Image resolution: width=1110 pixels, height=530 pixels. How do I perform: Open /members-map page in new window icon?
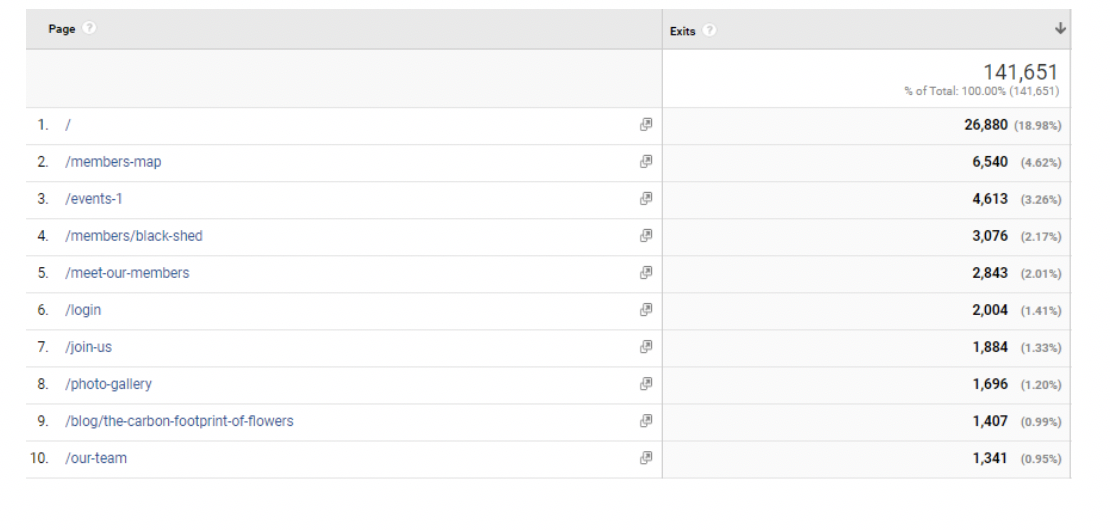tap(646, 162)
